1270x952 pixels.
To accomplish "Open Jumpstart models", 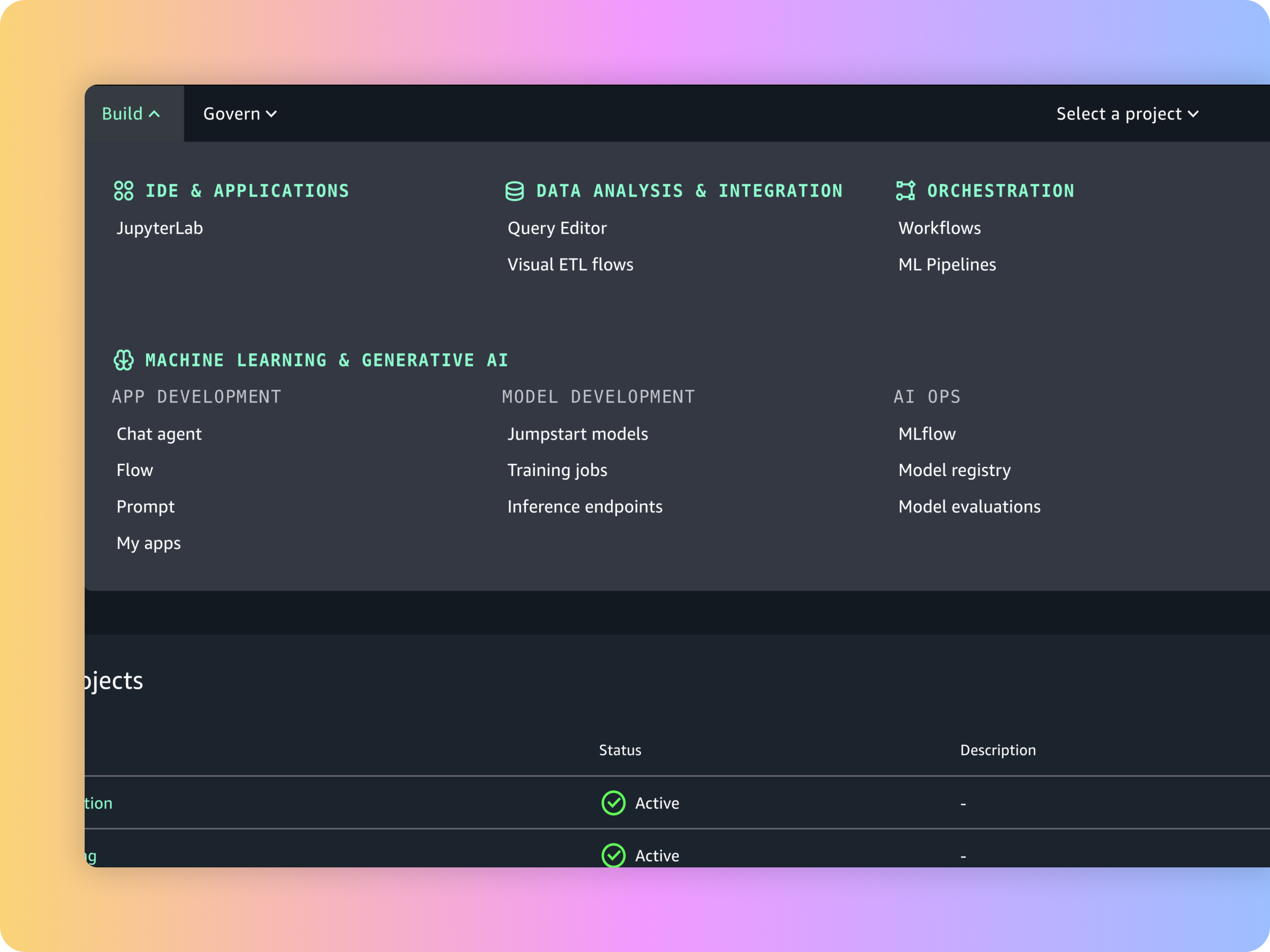I will click(578, 434).
